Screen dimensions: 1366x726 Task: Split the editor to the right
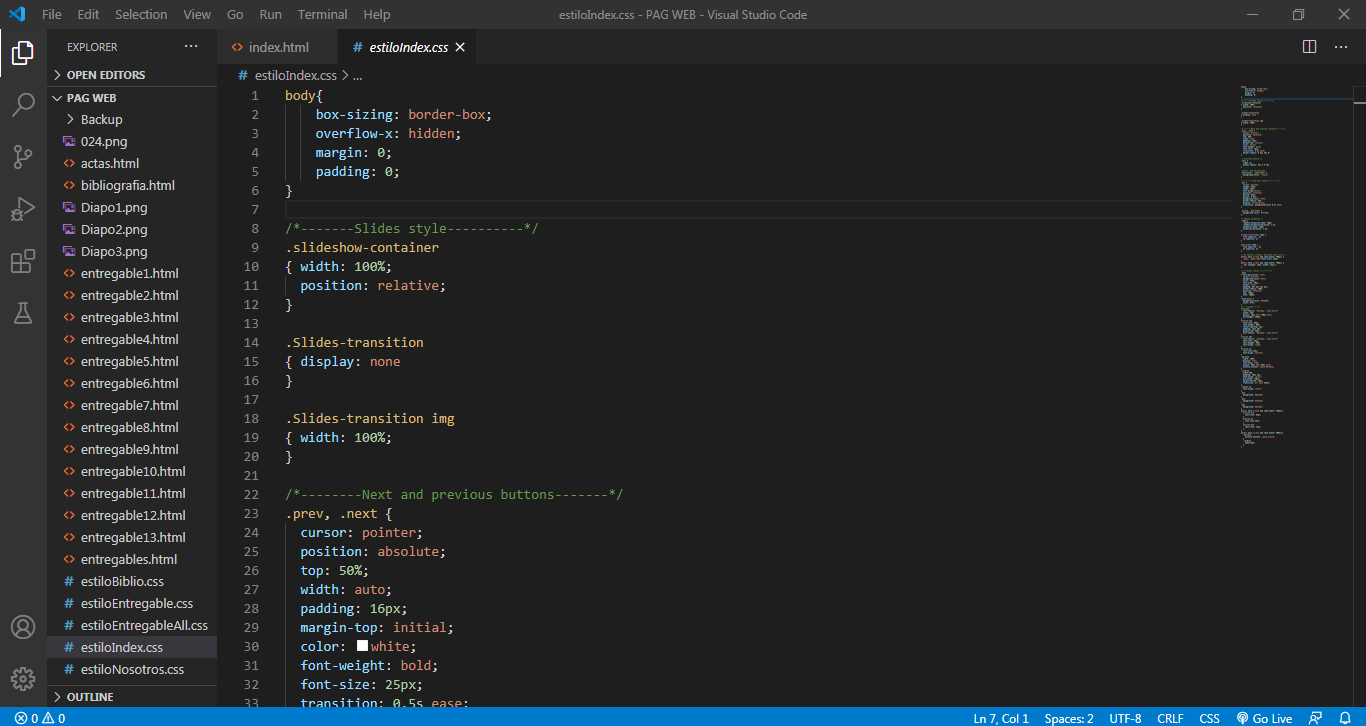[x=1309, y=47]
